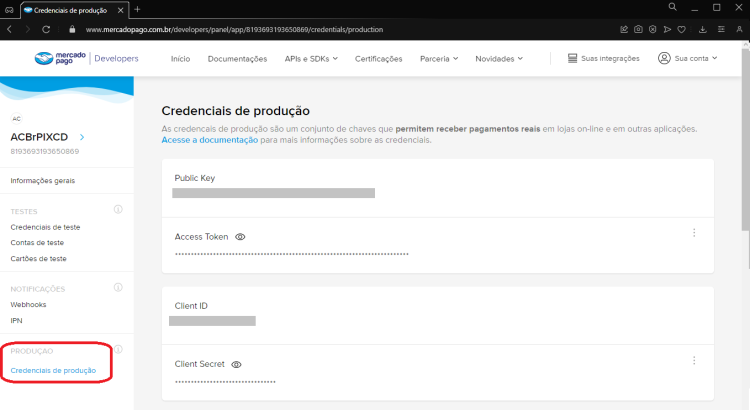The height and width of the screenshot is (410, 750).
Task: Open Client Secret three-dot options menu
Action: click(694, 361)
